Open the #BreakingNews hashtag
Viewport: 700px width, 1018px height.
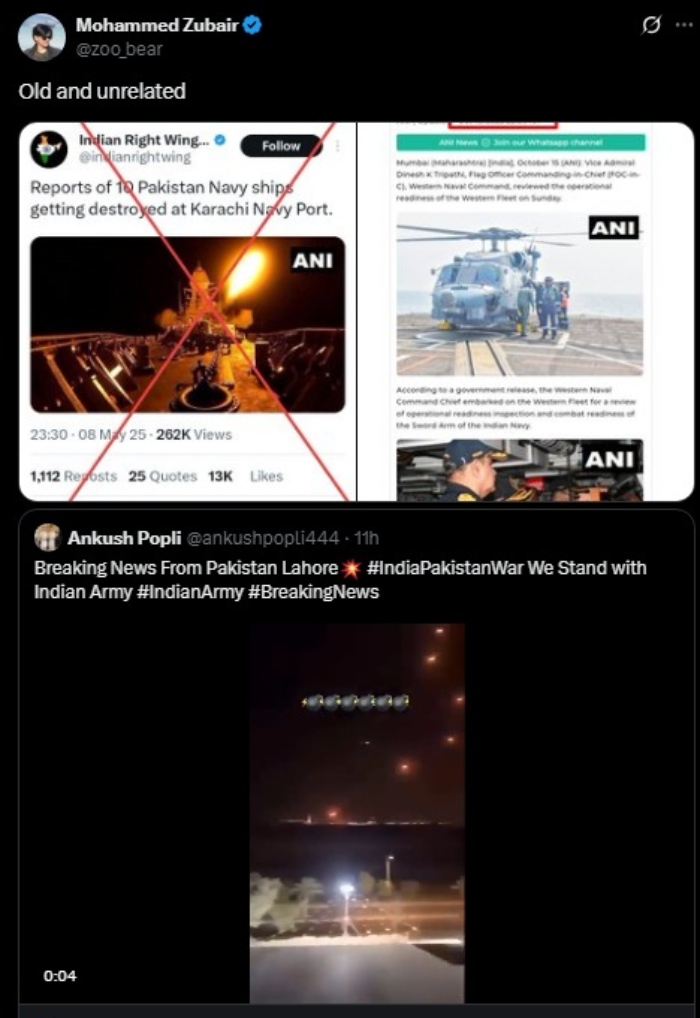[x=313, y=592]
